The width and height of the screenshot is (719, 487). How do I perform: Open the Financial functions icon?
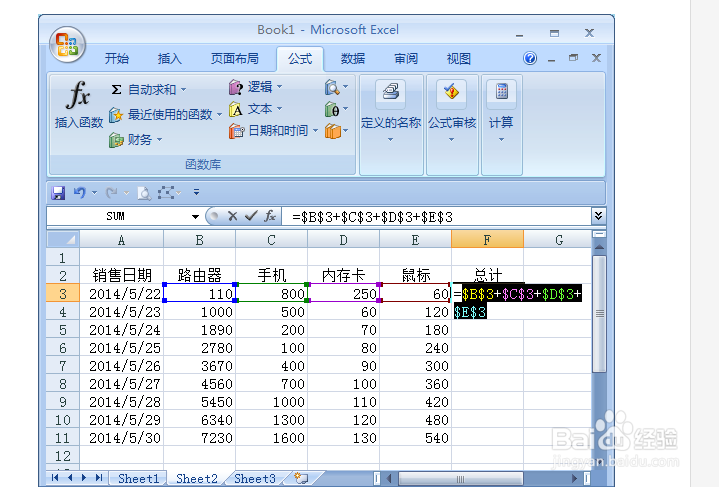point(116,139)
